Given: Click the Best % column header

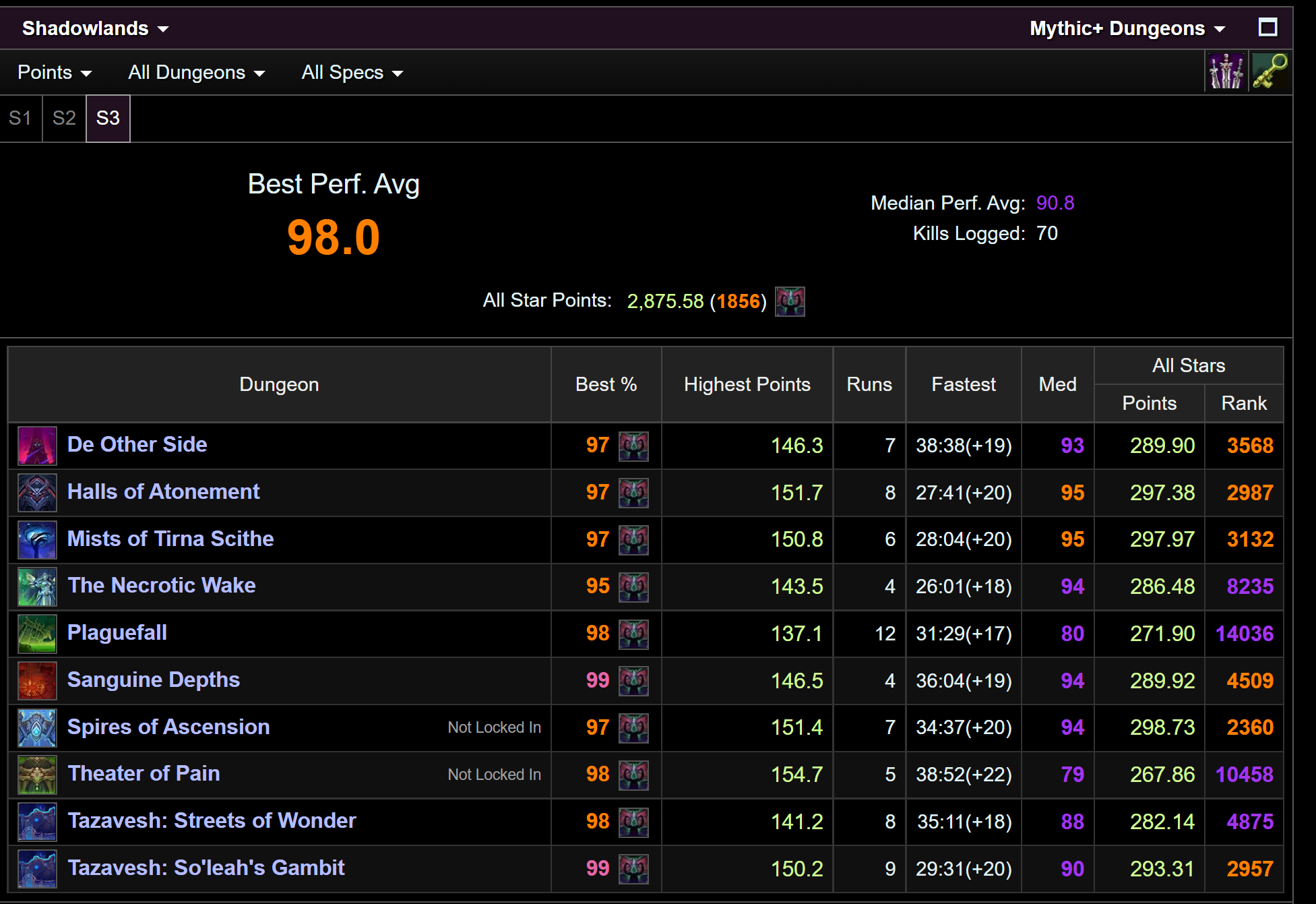Looking at the screenshot, I should click(606, 384).
